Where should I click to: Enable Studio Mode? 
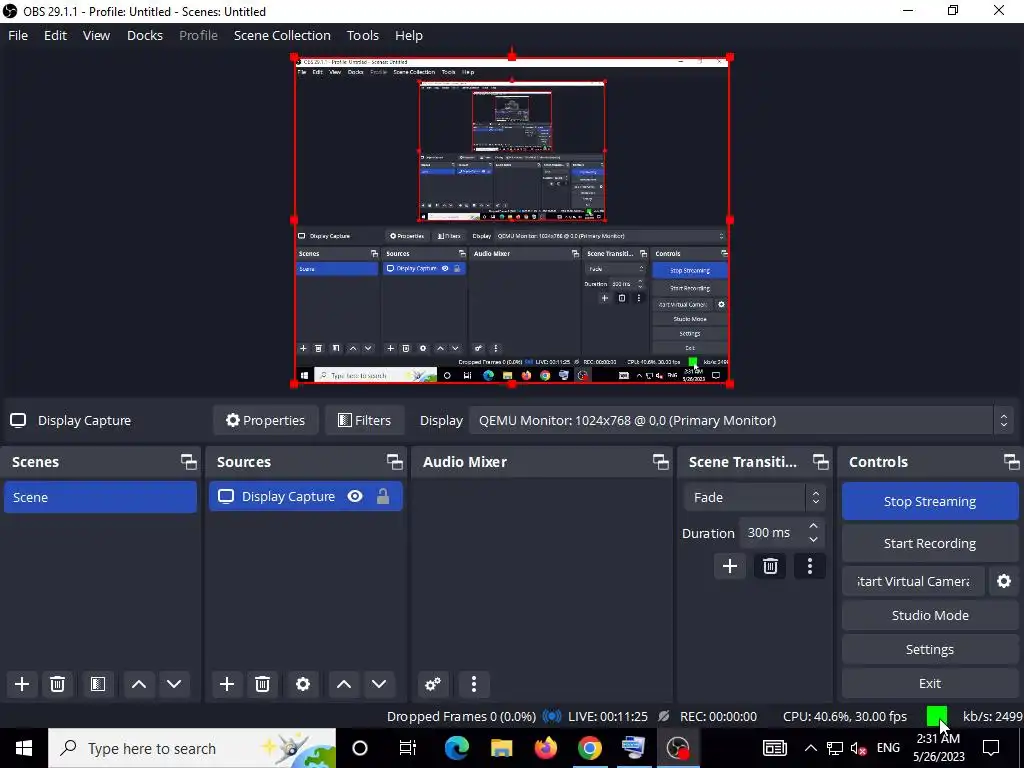pyautogui.click(x=929, y=615)
